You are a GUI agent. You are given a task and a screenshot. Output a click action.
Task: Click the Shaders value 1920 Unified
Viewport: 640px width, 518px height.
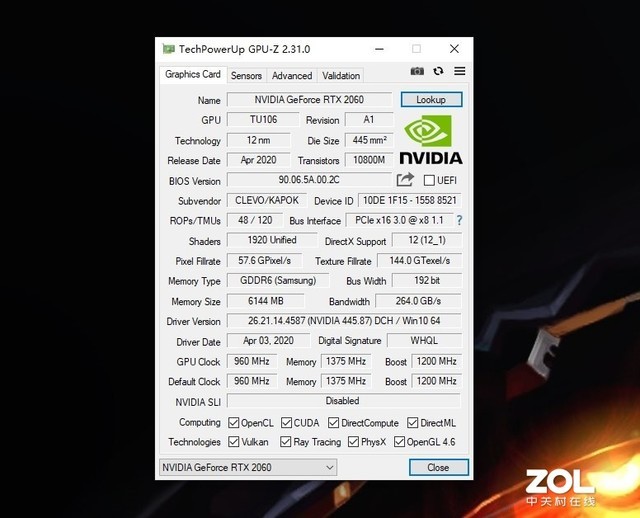272,240
